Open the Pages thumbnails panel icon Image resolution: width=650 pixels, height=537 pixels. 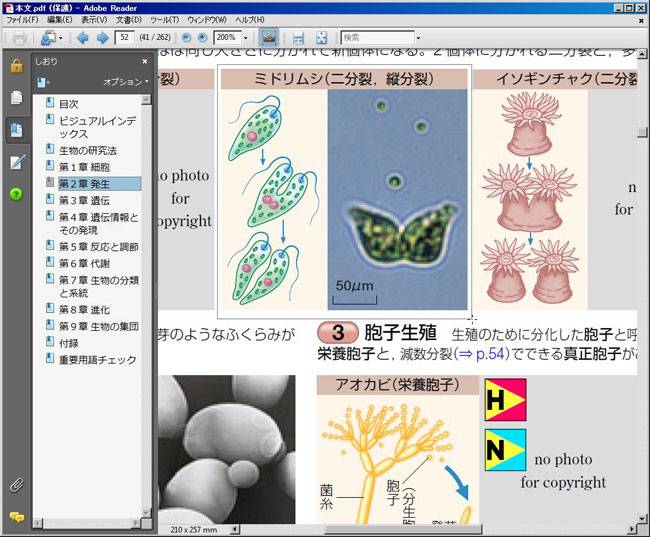16,97
